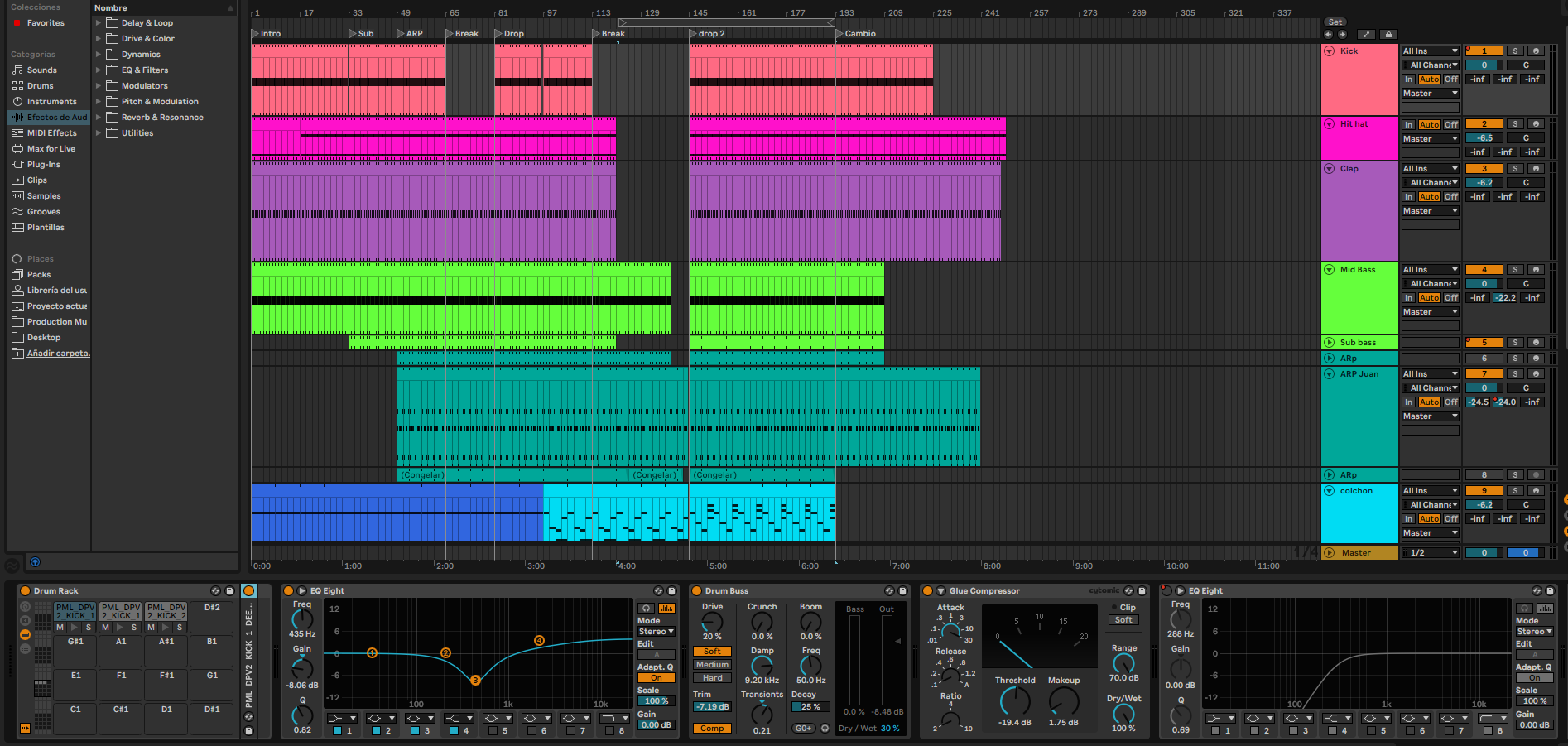Click the Glue Compressor device activator

(x=927, y=590)
